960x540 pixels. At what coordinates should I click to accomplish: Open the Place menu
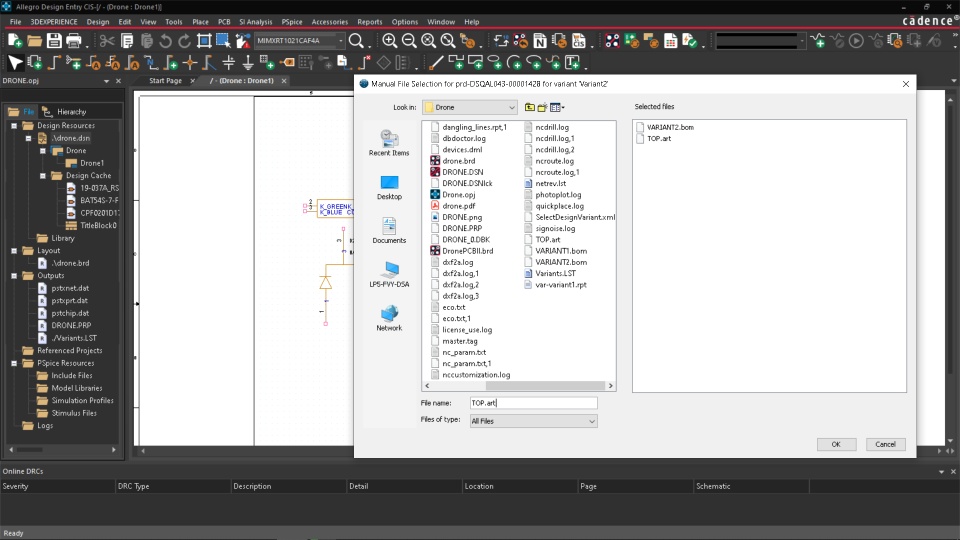click(x=200, y=21)
